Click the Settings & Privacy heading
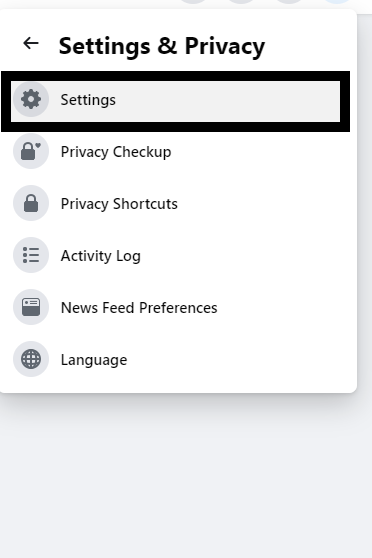This screenshot has height=558, width=372. pyautogui.click(x=162, y=46)
